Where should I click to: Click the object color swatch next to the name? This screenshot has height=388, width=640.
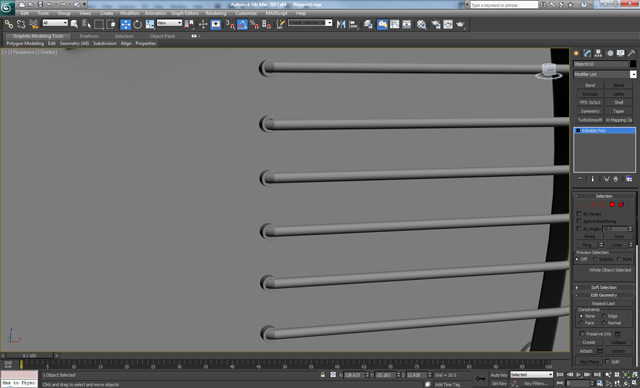tap(633, 64)
